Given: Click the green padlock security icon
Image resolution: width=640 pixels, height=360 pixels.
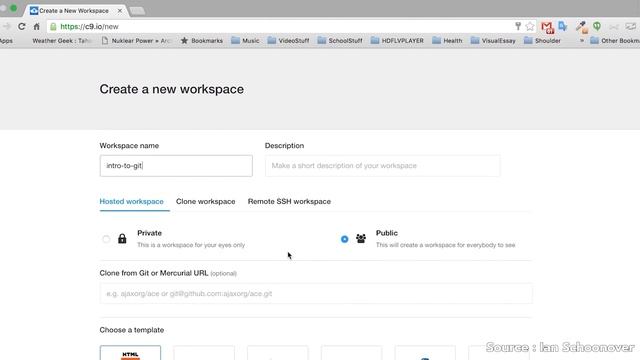Looking at the screenshot, I should [x=53, y=27].
